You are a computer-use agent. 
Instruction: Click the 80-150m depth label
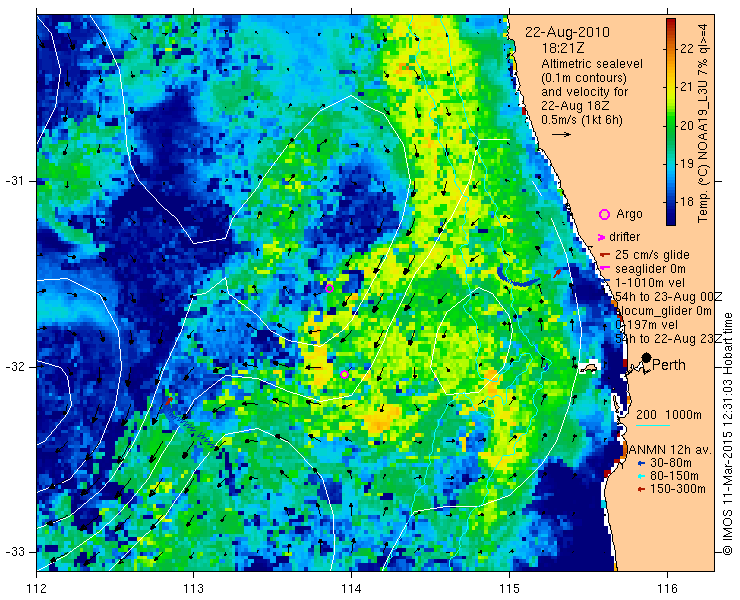(674, 476)
